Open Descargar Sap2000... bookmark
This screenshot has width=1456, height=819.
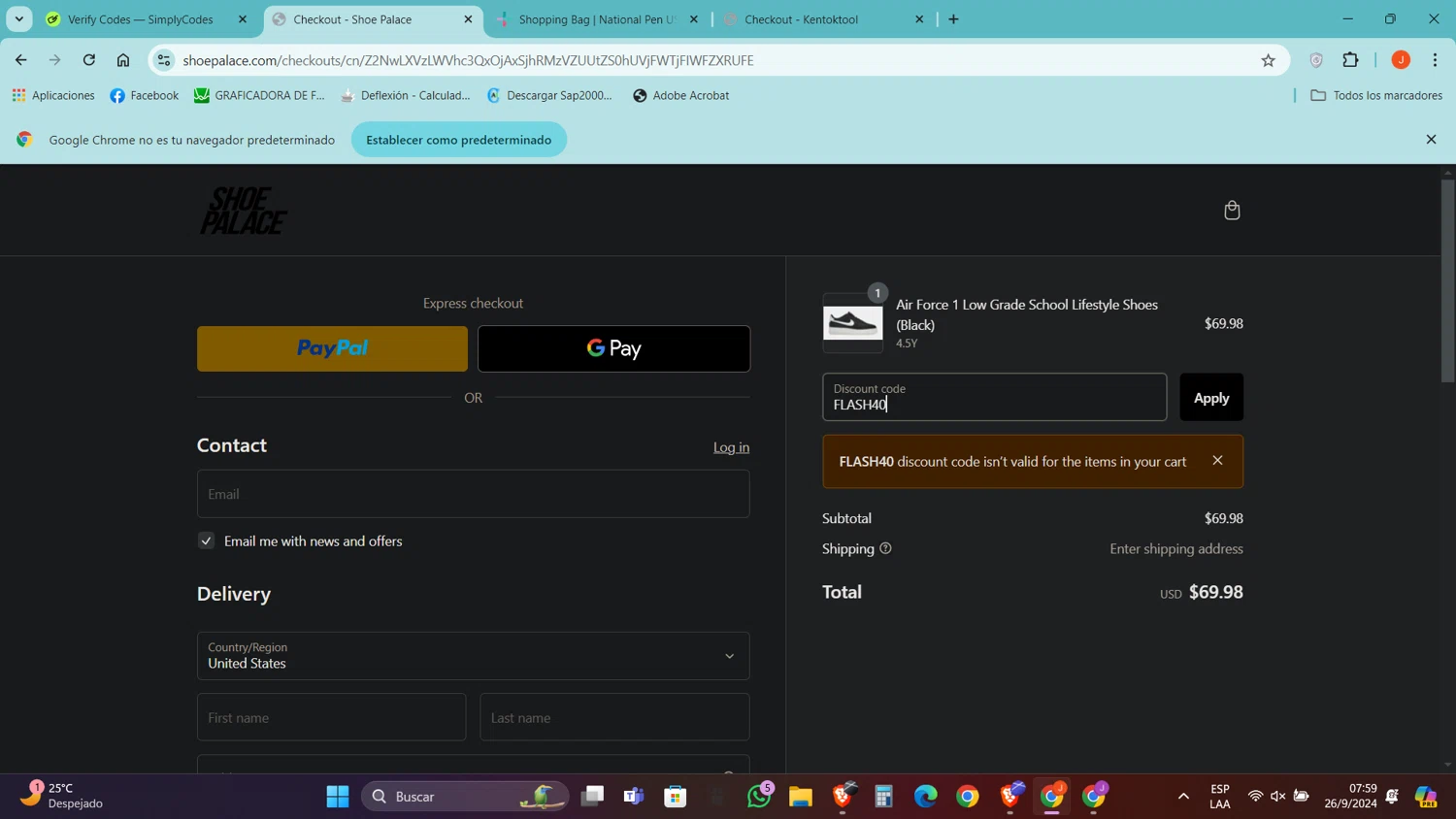point(549,95)
